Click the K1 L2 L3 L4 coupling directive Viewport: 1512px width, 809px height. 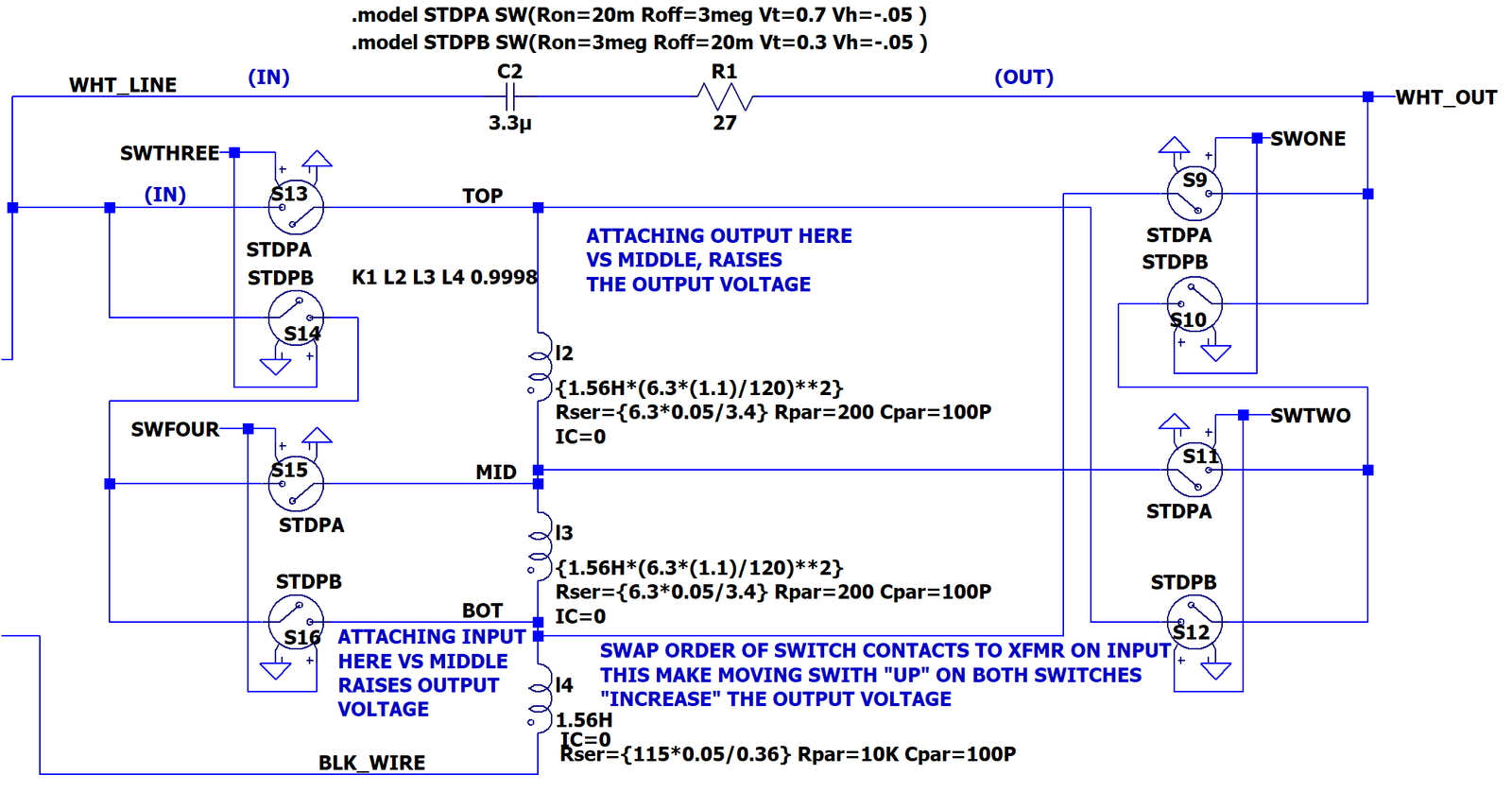click(444, 277)
